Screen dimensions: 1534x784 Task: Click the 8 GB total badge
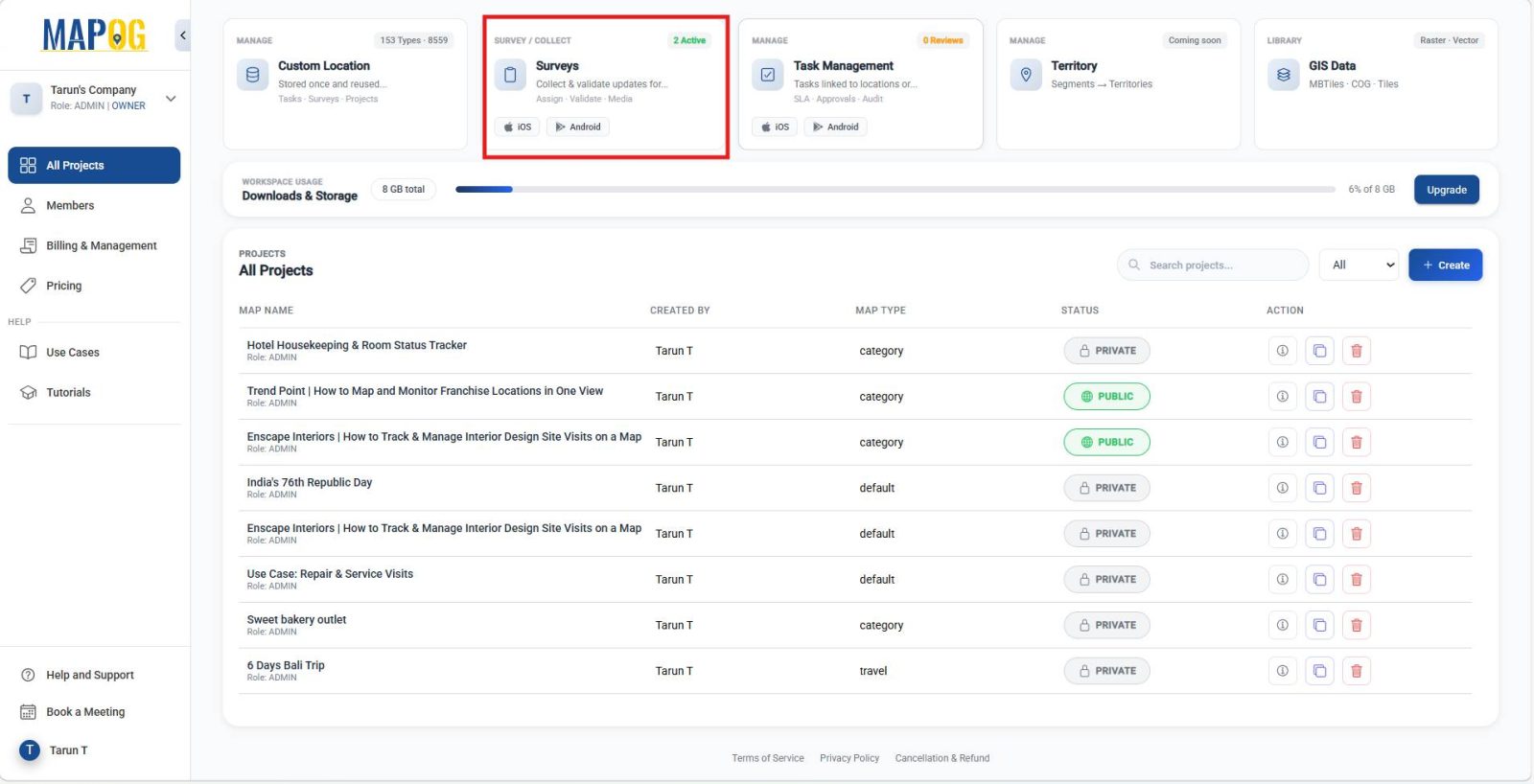pos(404,190)
